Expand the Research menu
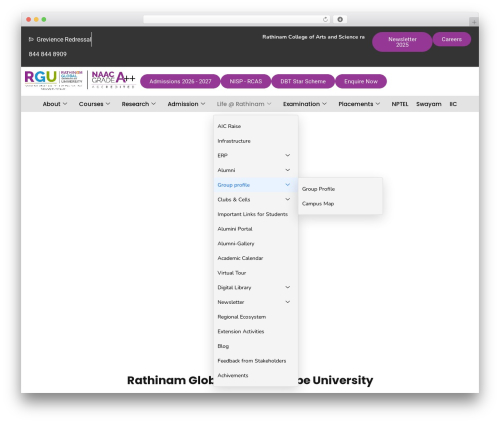500x423 pixels. pyautogui.click(x=138, y=104)
